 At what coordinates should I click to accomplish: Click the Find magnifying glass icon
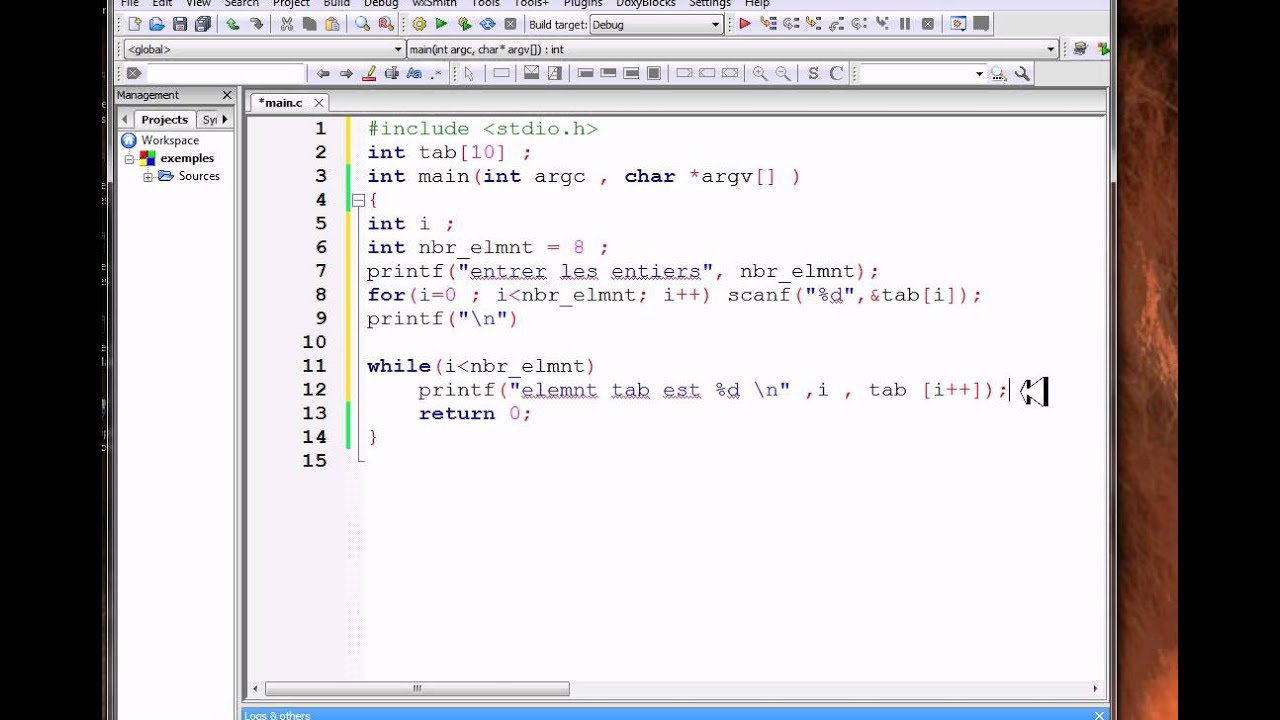(362, 24)
